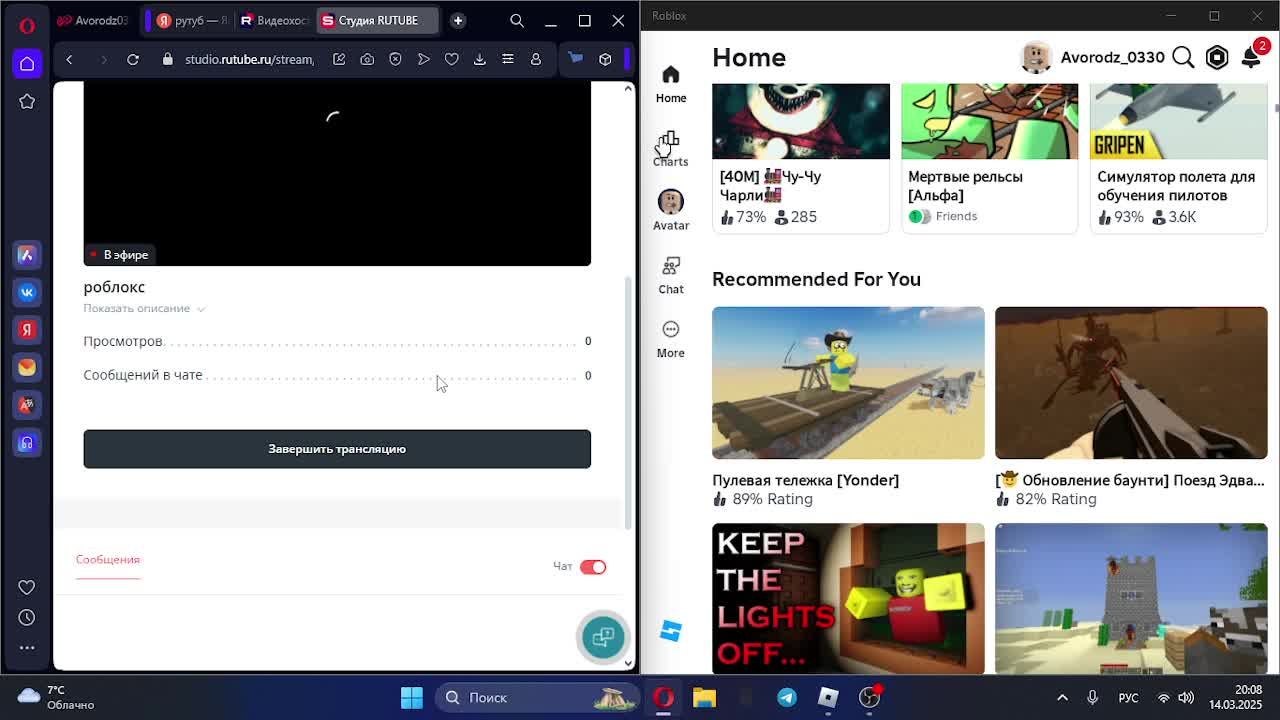The height and width of the screenshot is (720, 1280).
Task: Open Roblox Home in the sidebar
Action: point(671,84)
